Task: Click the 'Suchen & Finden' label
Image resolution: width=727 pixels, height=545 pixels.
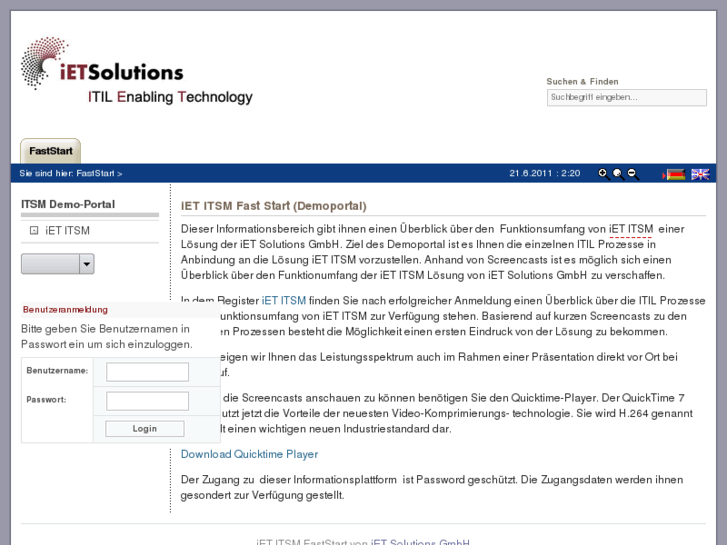Action: coord(582,82)
